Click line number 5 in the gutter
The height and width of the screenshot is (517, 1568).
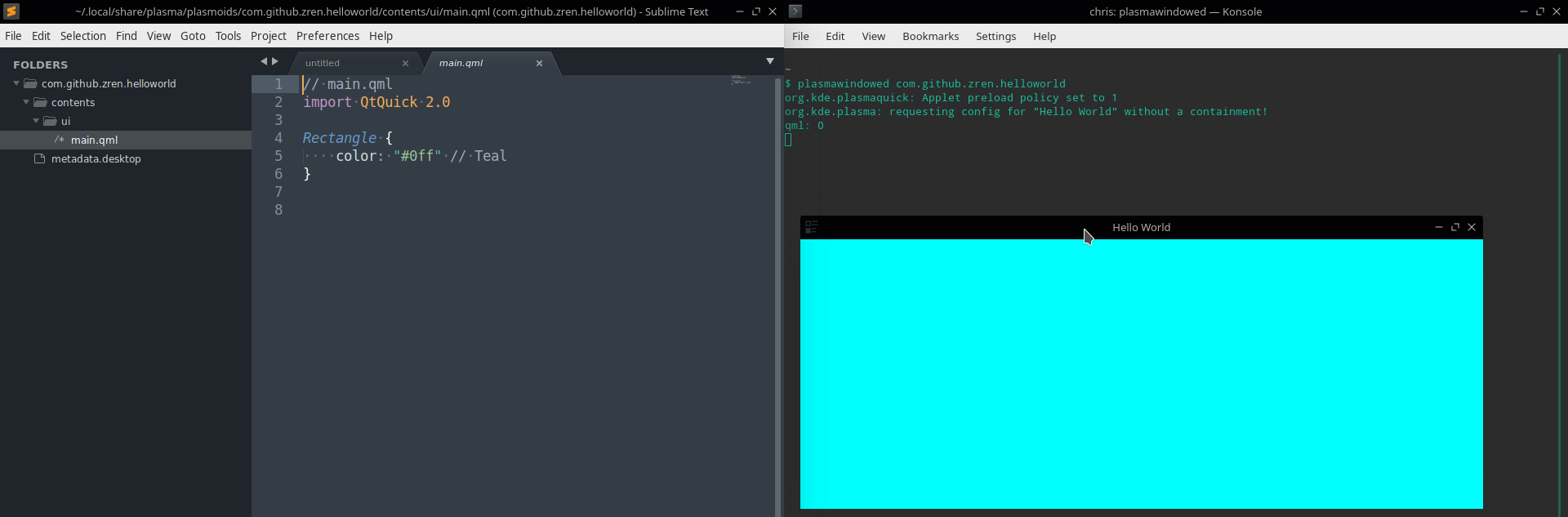pyautogui.click(x=278, y=156)
